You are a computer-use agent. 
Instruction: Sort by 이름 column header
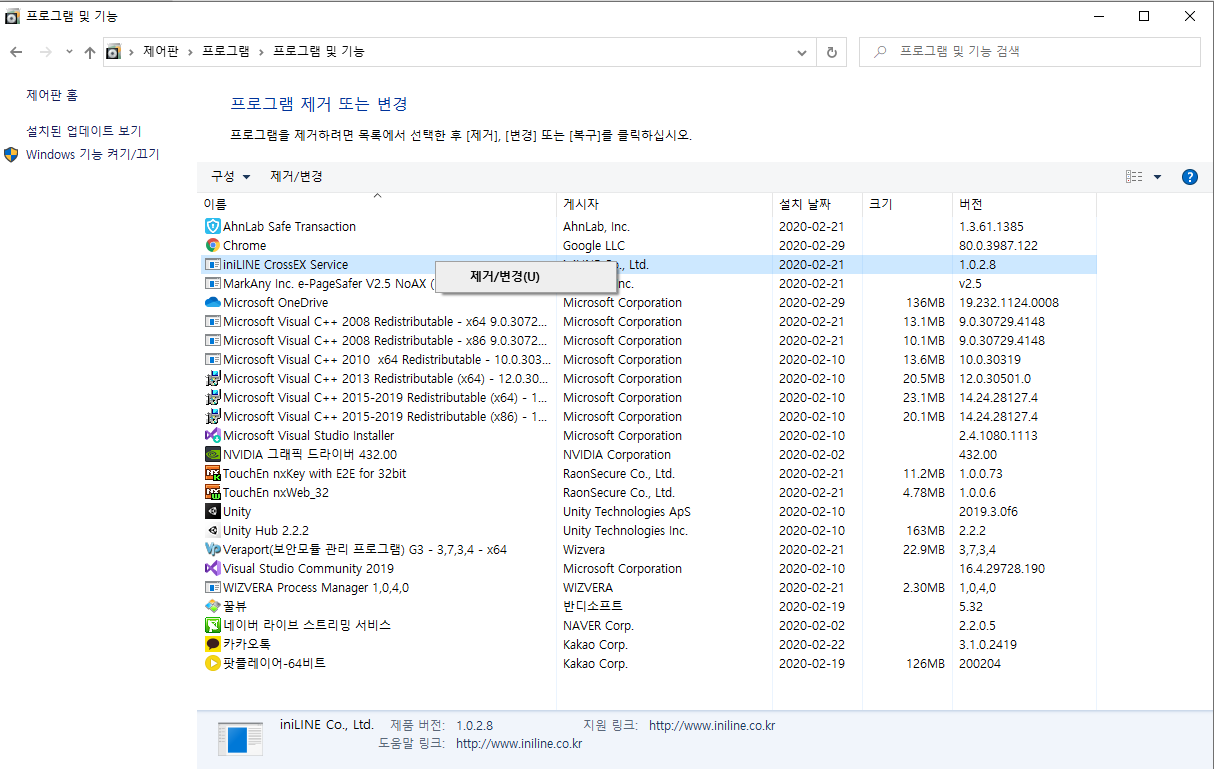tap(377, 204)
